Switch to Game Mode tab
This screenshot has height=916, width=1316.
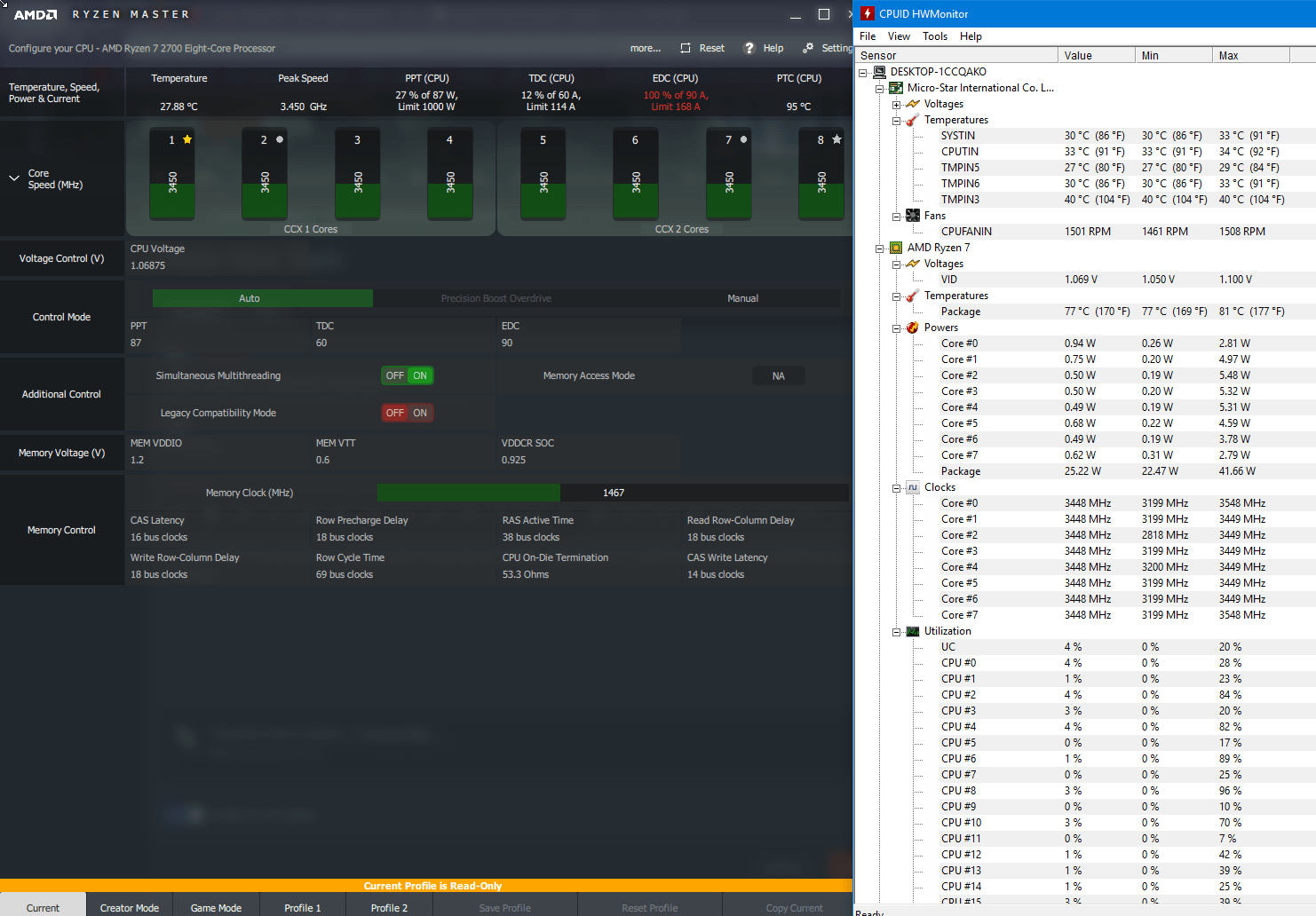pos(216,907)
